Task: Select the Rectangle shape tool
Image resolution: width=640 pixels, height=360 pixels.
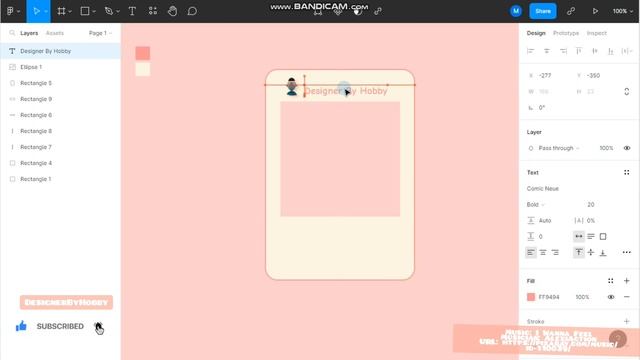Action: tap(84, 11)
